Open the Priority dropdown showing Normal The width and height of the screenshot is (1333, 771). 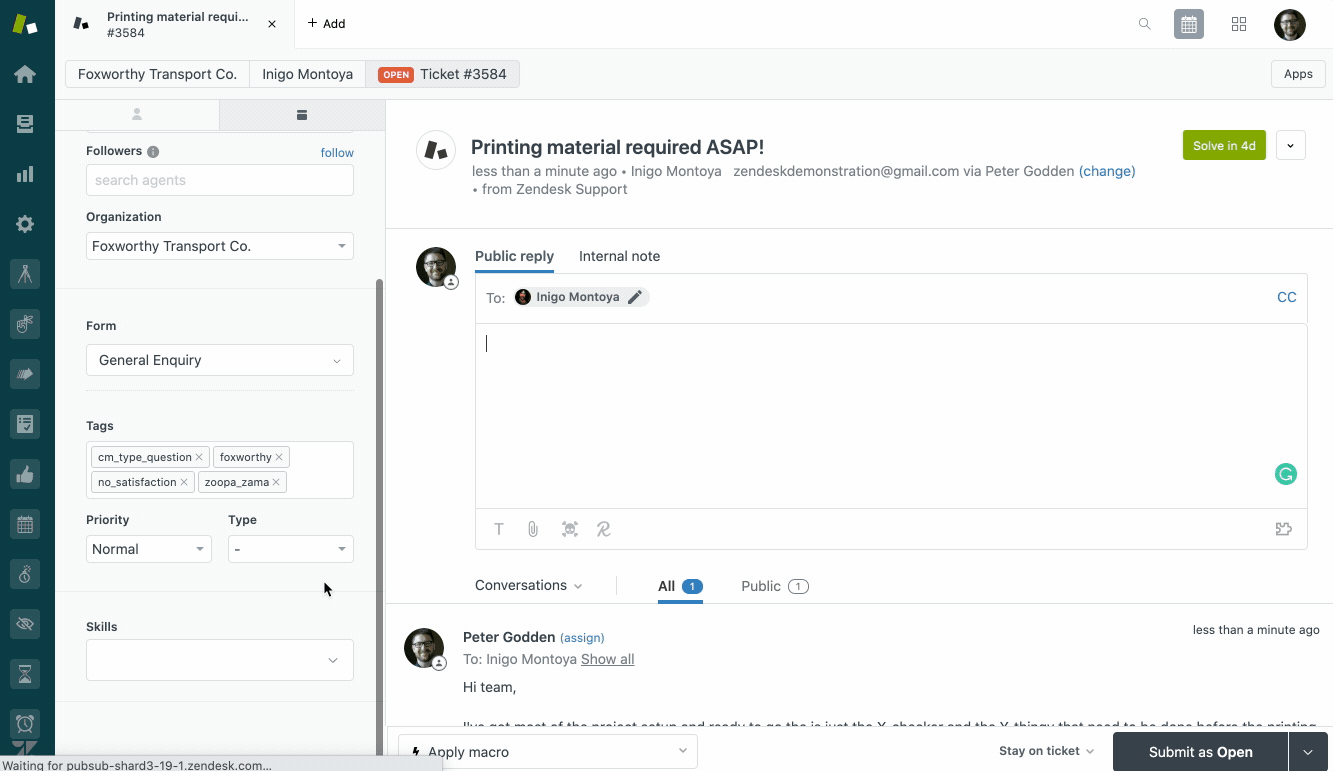tap(149, 549)
